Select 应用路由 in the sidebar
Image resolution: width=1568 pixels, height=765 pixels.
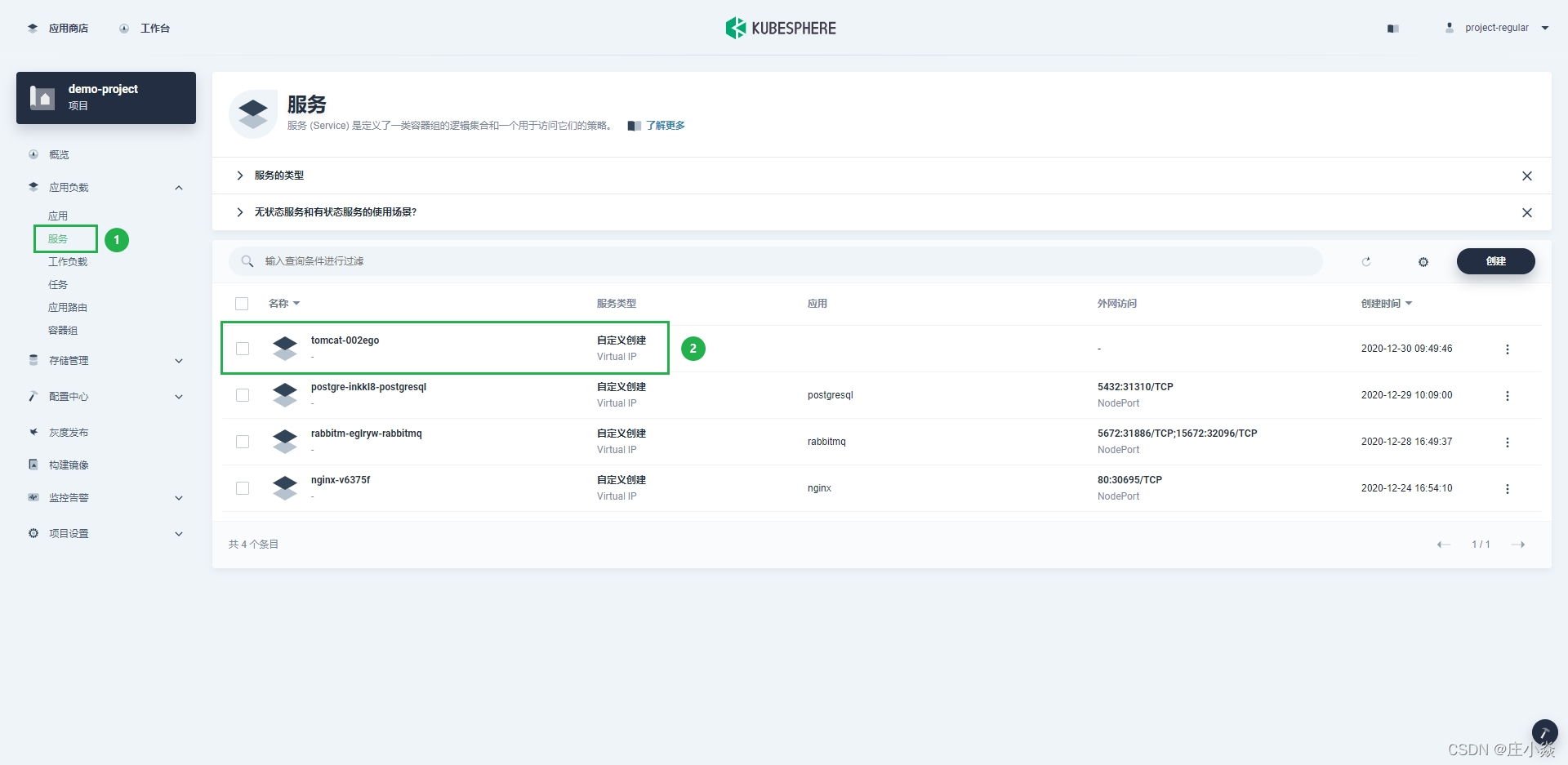68,307
